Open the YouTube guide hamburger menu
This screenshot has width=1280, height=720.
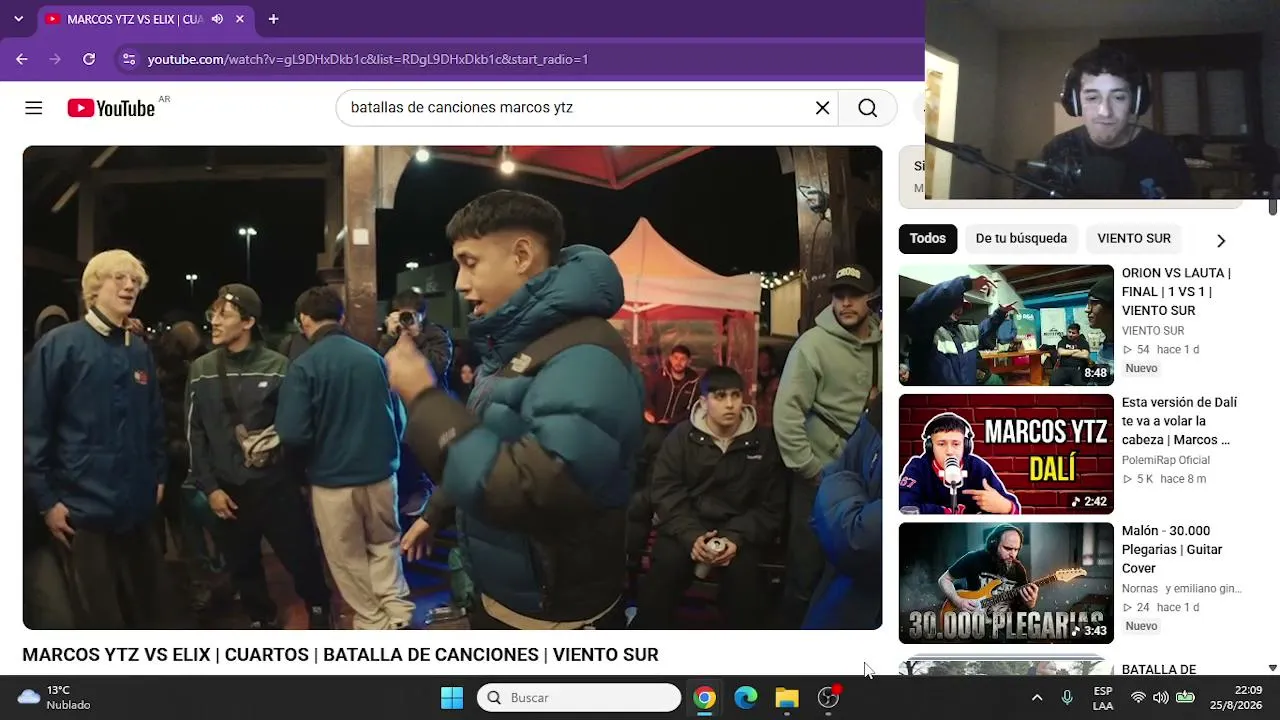pos(34,108)
